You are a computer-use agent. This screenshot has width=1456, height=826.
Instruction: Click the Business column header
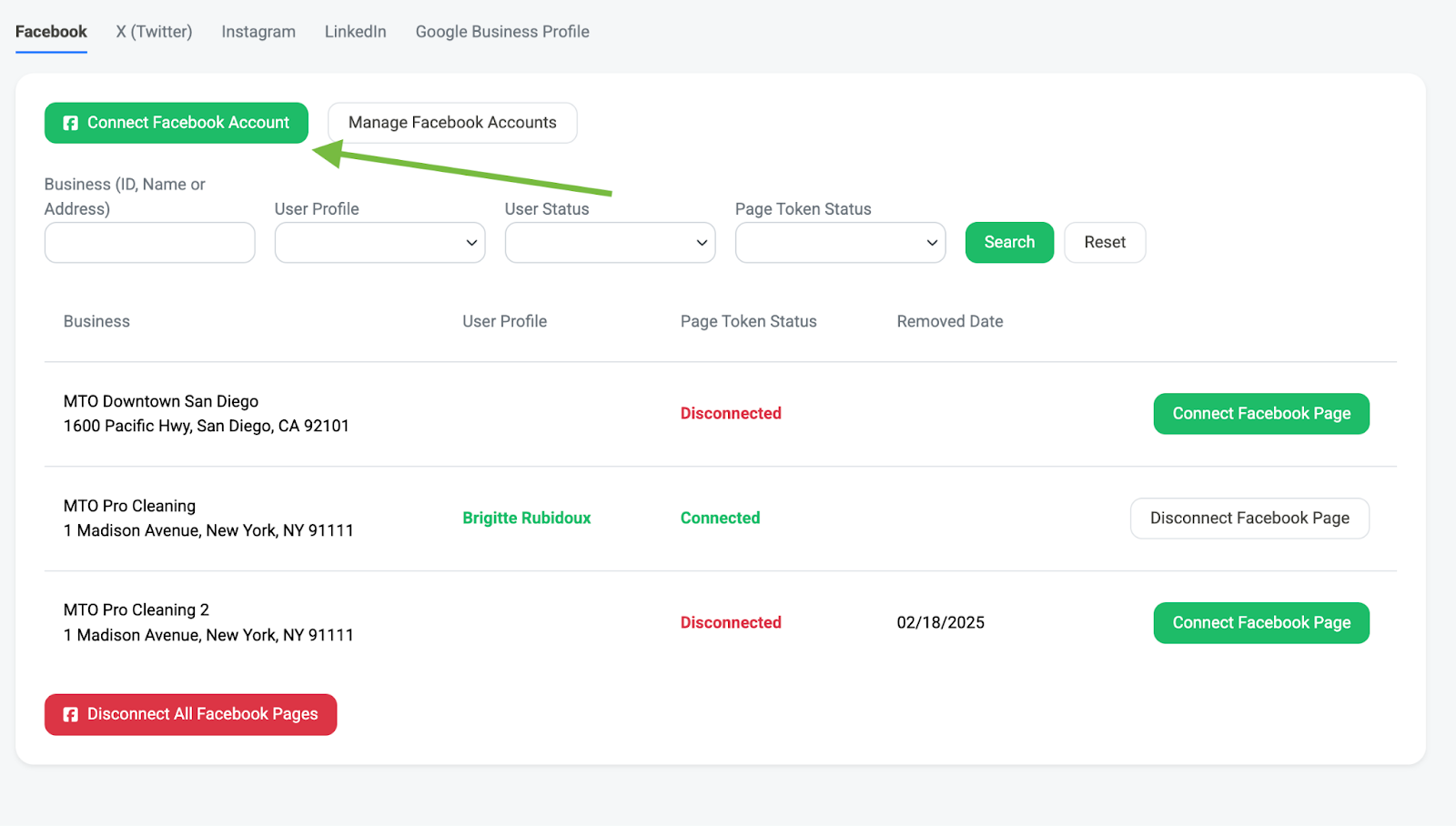point(96,321)
